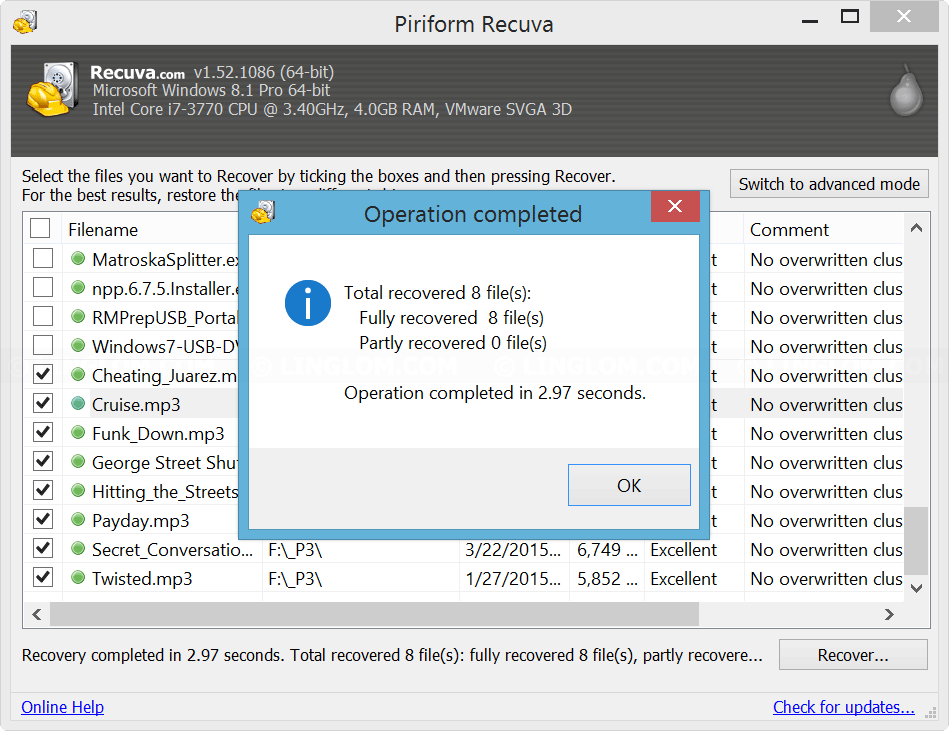Click Check for updates link

click(844, 707)
